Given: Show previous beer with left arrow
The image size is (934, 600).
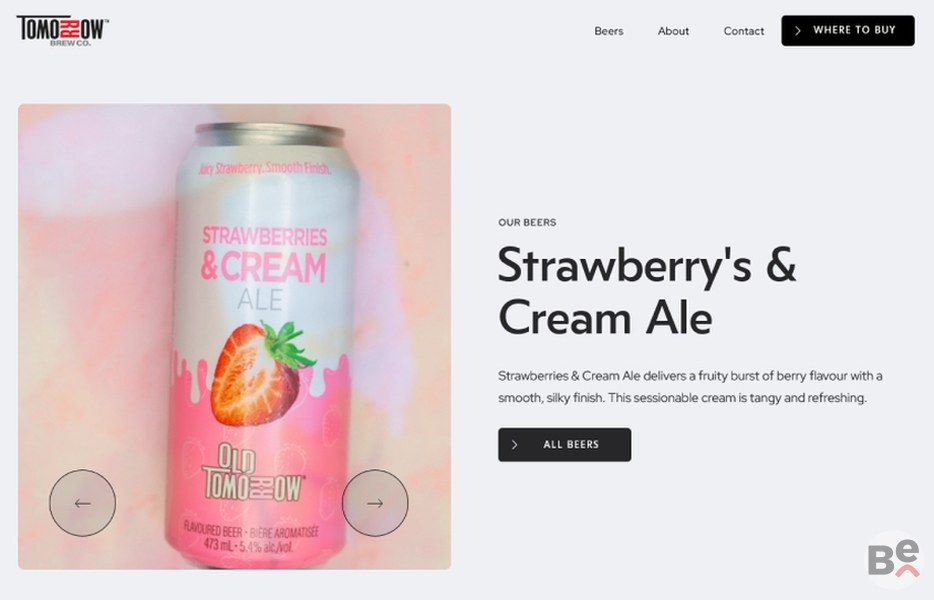Looking at the screenshot, I should tap(83, 503).
